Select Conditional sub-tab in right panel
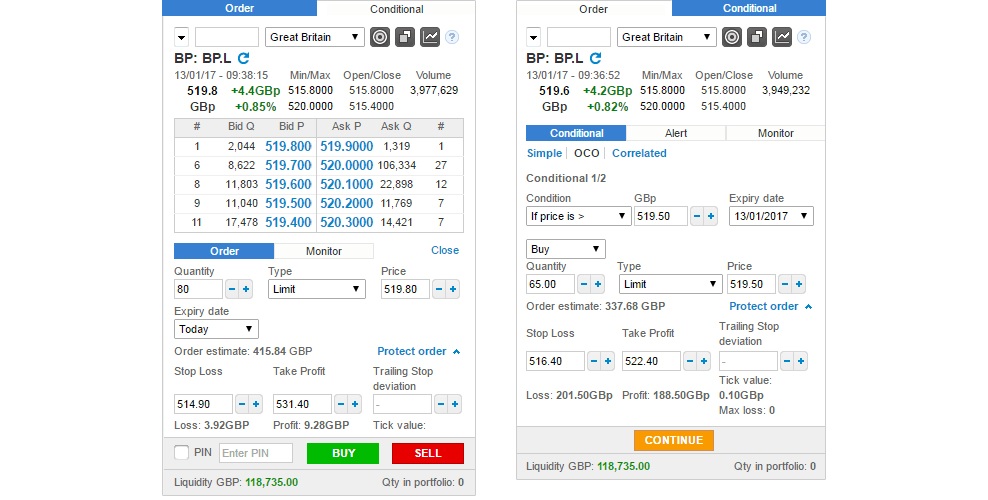The image size is (988, 500). coord(577,133)
